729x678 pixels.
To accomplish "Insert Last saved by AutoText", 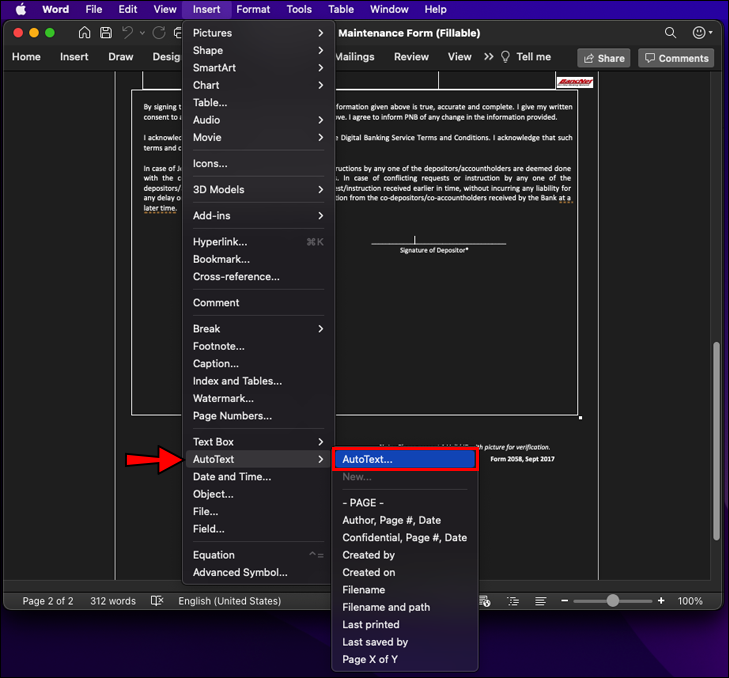I will click(x=405, y=642).
